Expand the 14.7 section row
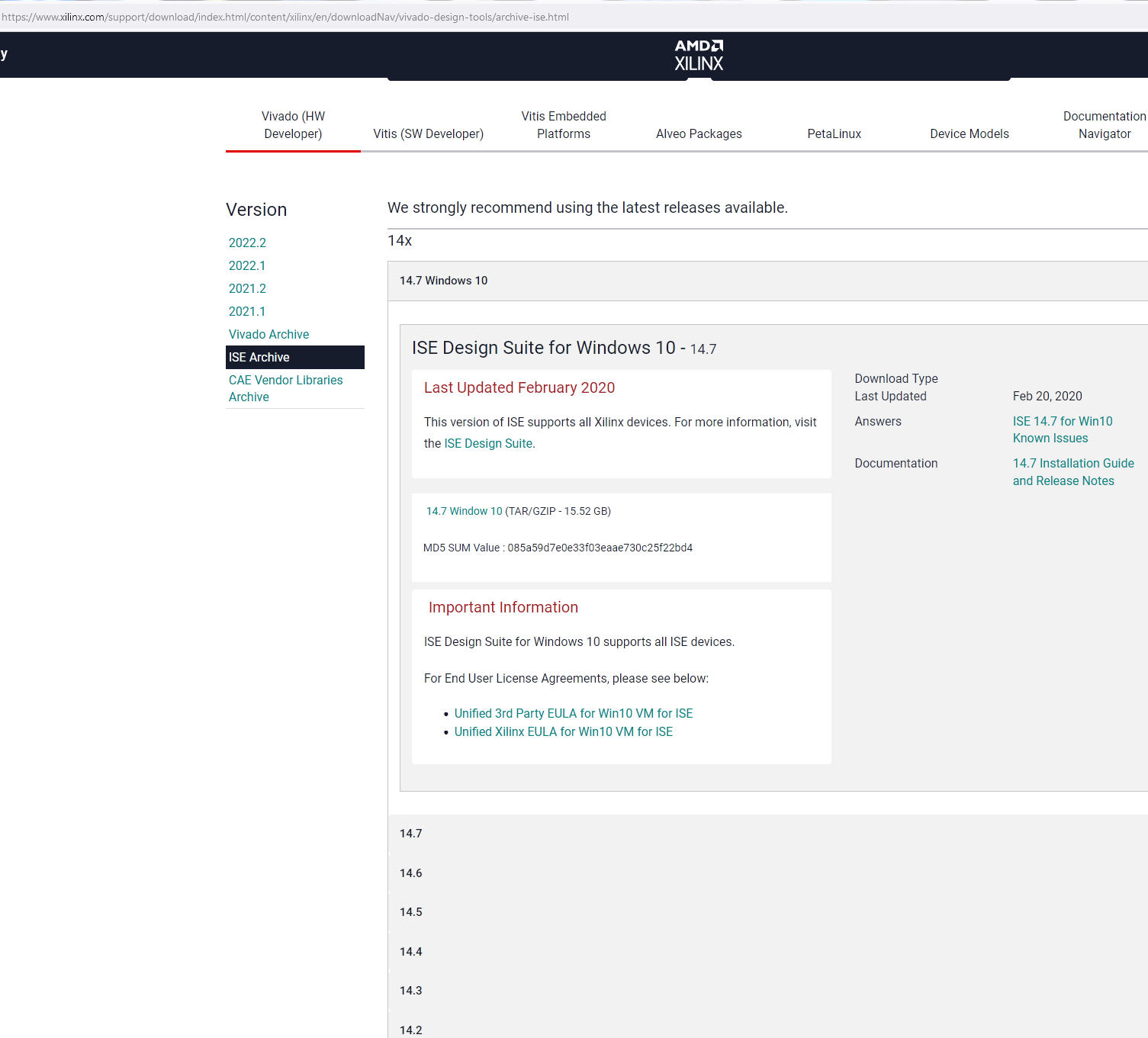 pyautogui.click(x=767, y=834)
